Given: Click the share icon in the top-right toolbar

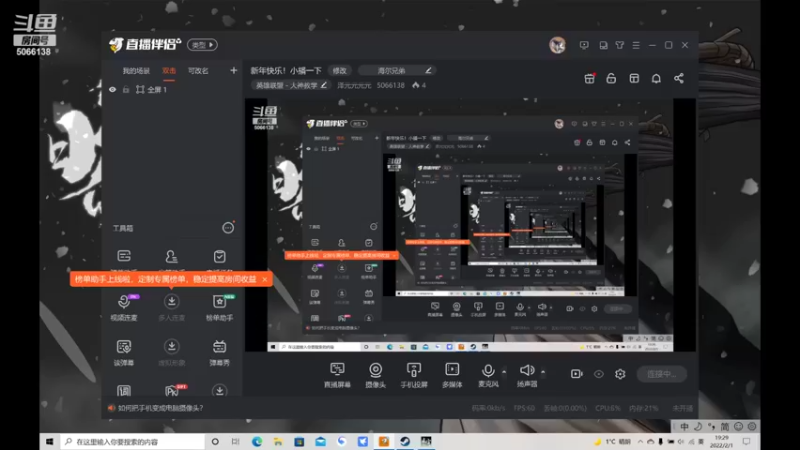Looking at the screenshot, I should (x=679, y=79).
